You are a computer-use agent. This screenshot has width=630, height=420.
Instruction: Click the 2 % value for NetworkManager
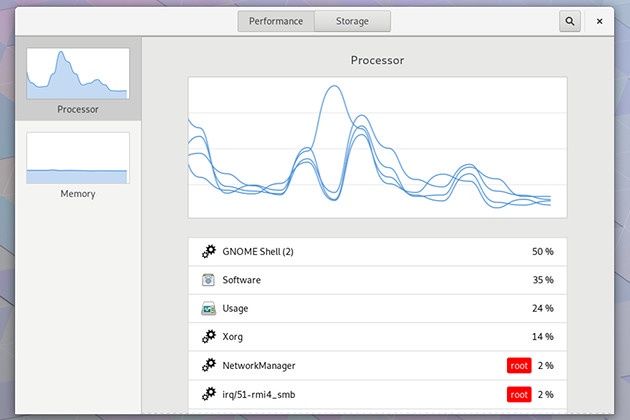coord(546,365)
